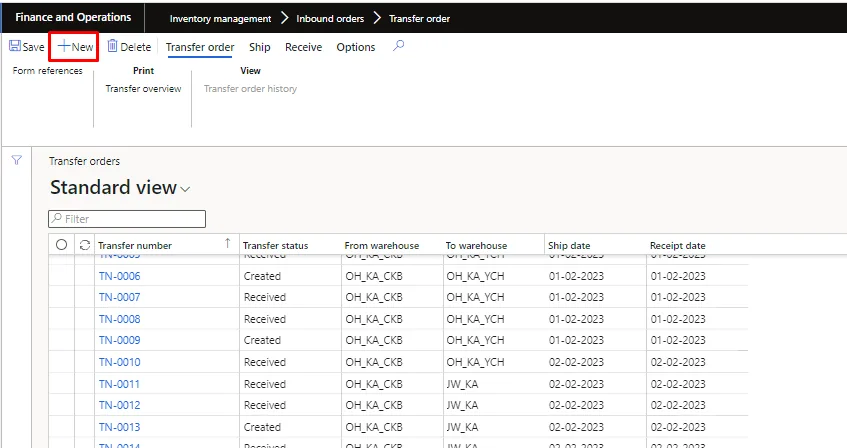
Task: Open the filter pane funnel icon
Action: (x=17, y=160)
